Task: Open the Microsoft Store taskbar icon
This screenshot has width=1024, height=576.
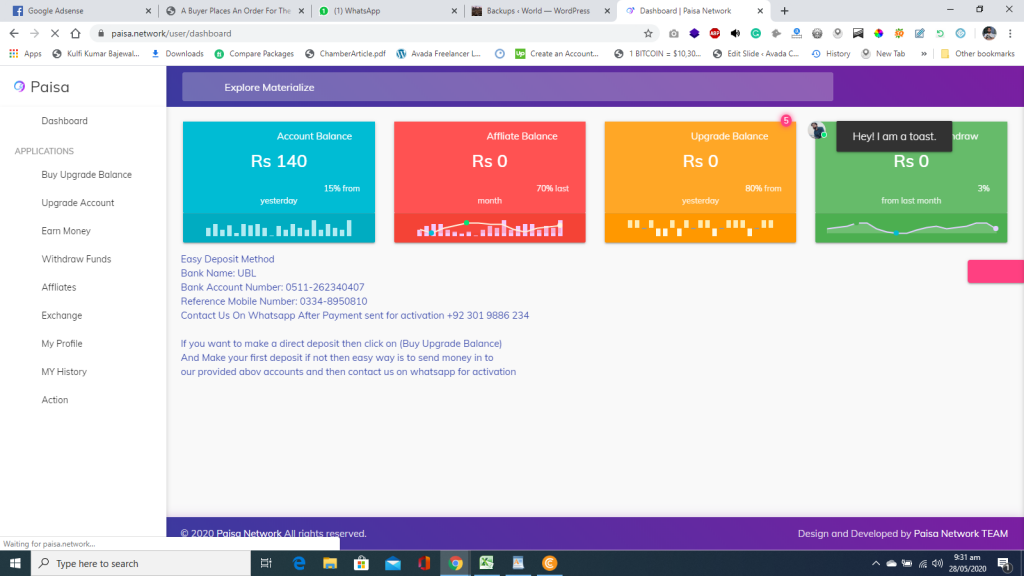Action: point(361,563)
